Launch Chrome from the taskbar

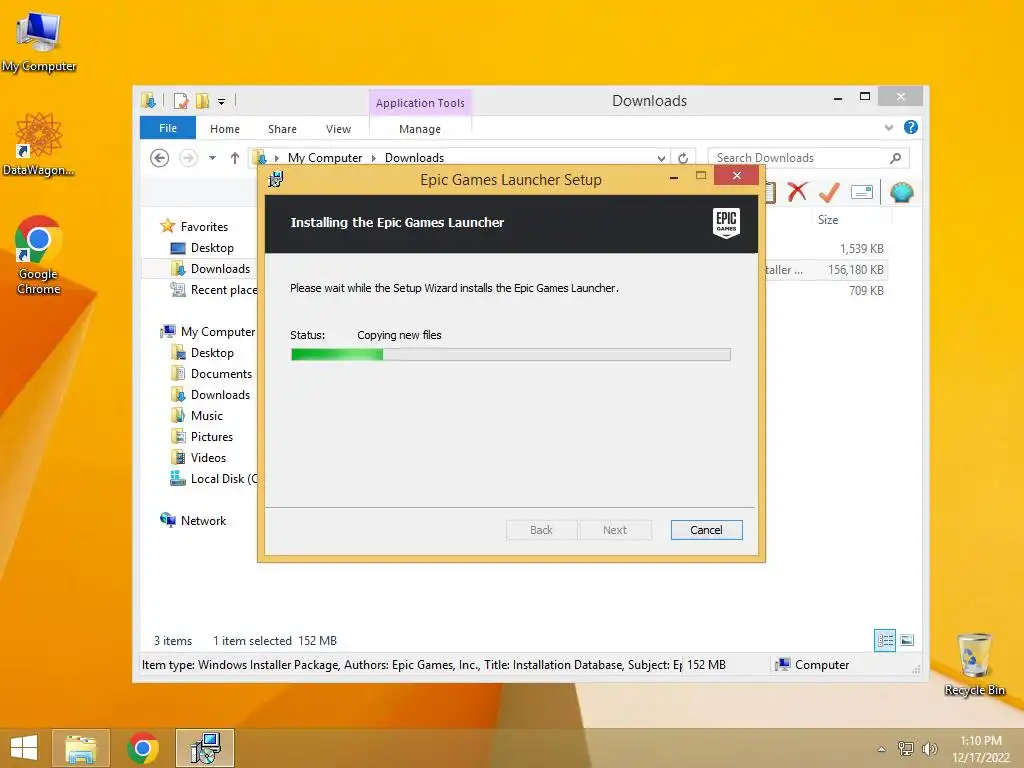(x=143, y=748)
